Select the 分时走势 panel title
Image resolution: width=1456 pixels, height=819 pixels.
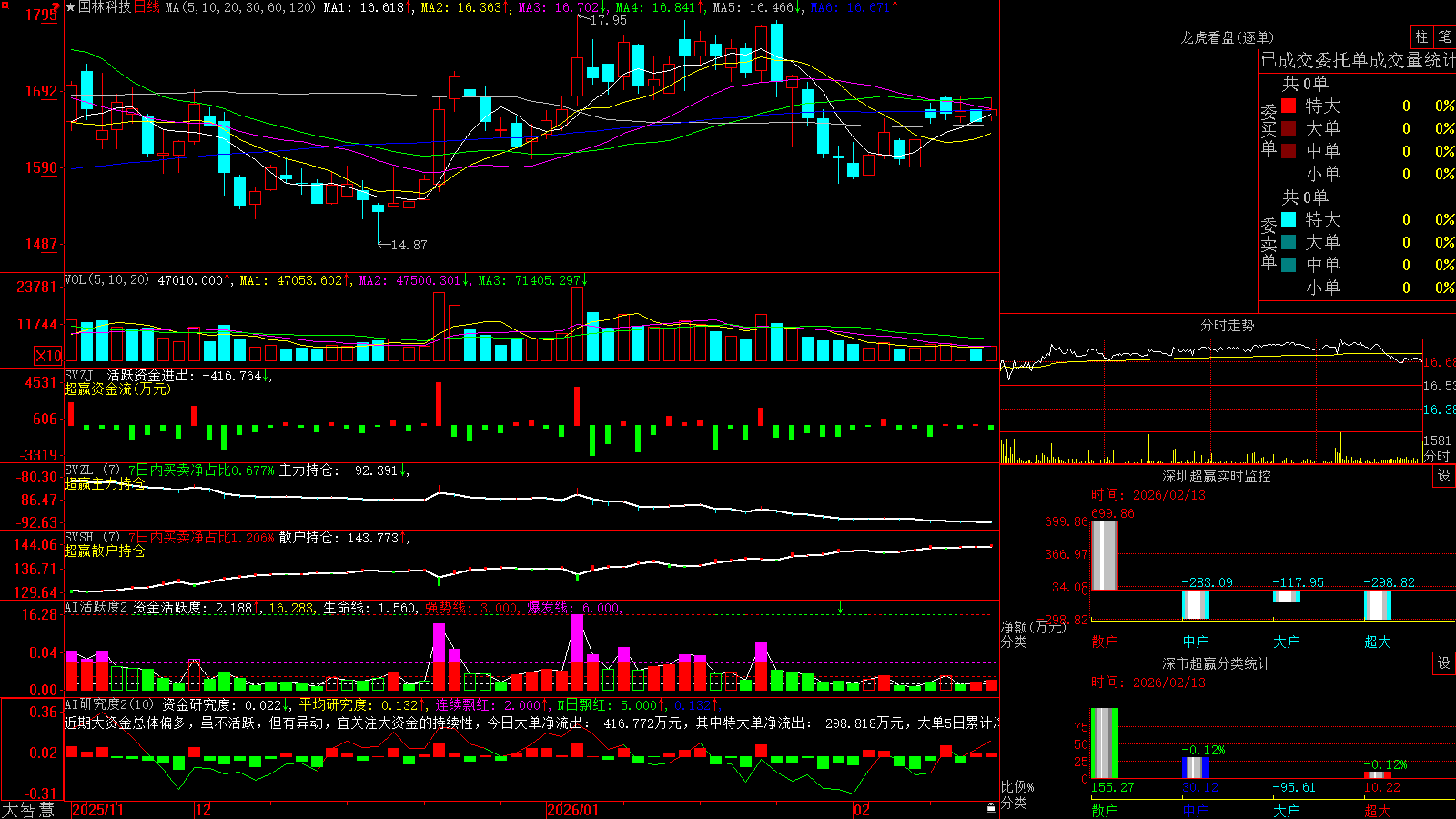(x=1228, y=325)
